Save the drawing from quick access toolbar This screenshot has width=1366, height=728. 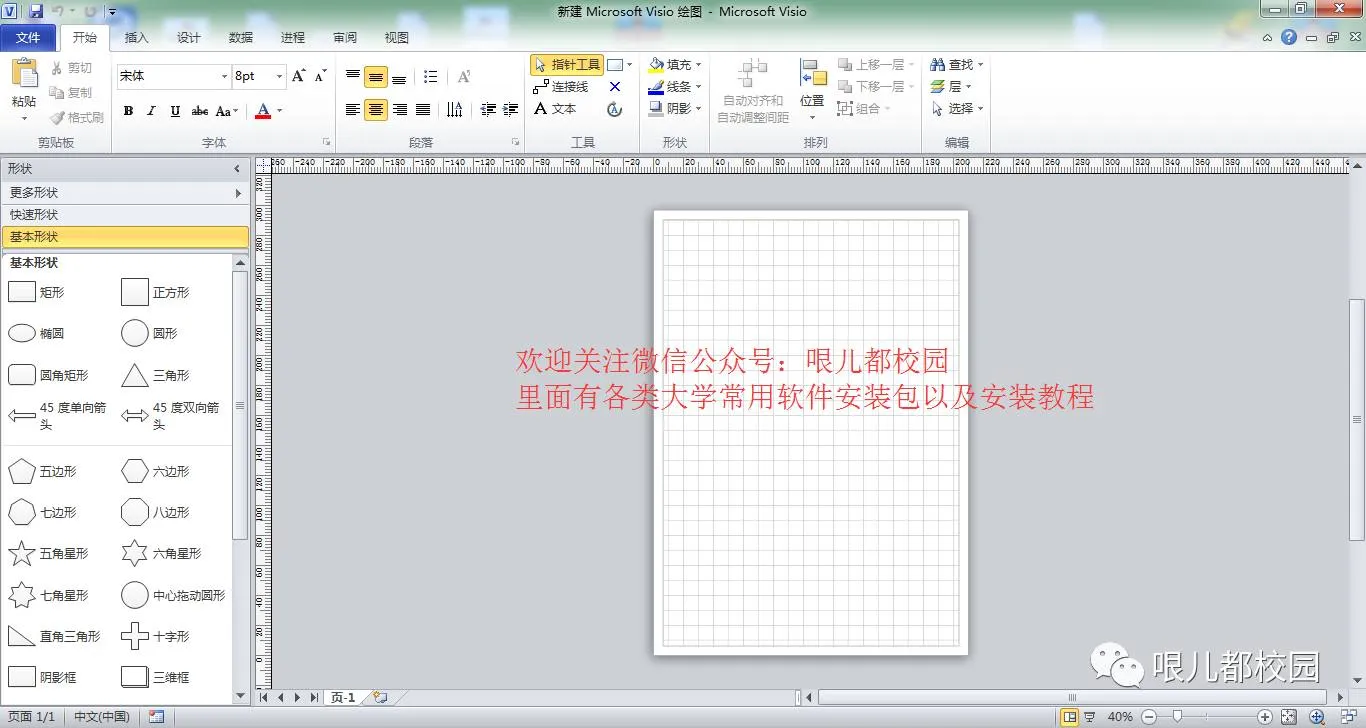[x=36, y=12]
